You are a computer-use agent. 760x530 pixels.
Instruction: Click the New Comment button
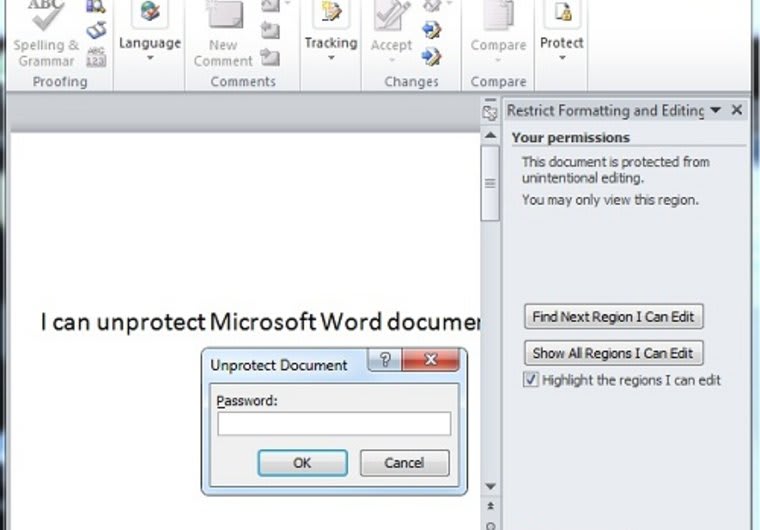coord(223,34)
